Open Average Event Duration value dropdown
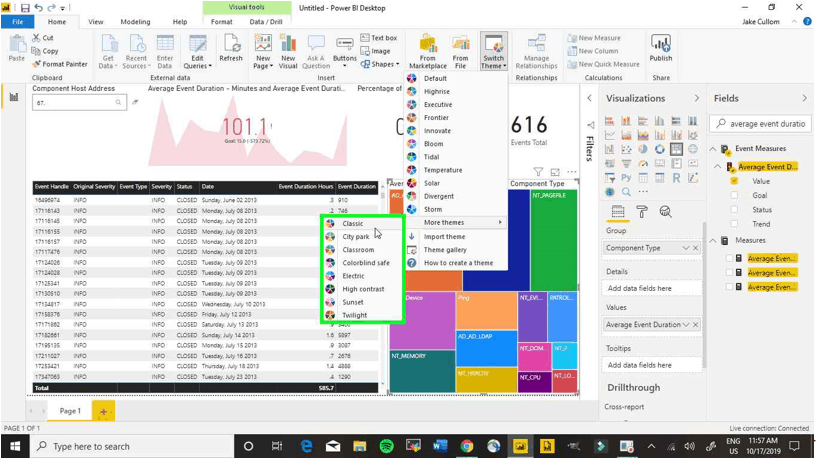Viewport: 816px width, 460px height. (x=686, y=324)
